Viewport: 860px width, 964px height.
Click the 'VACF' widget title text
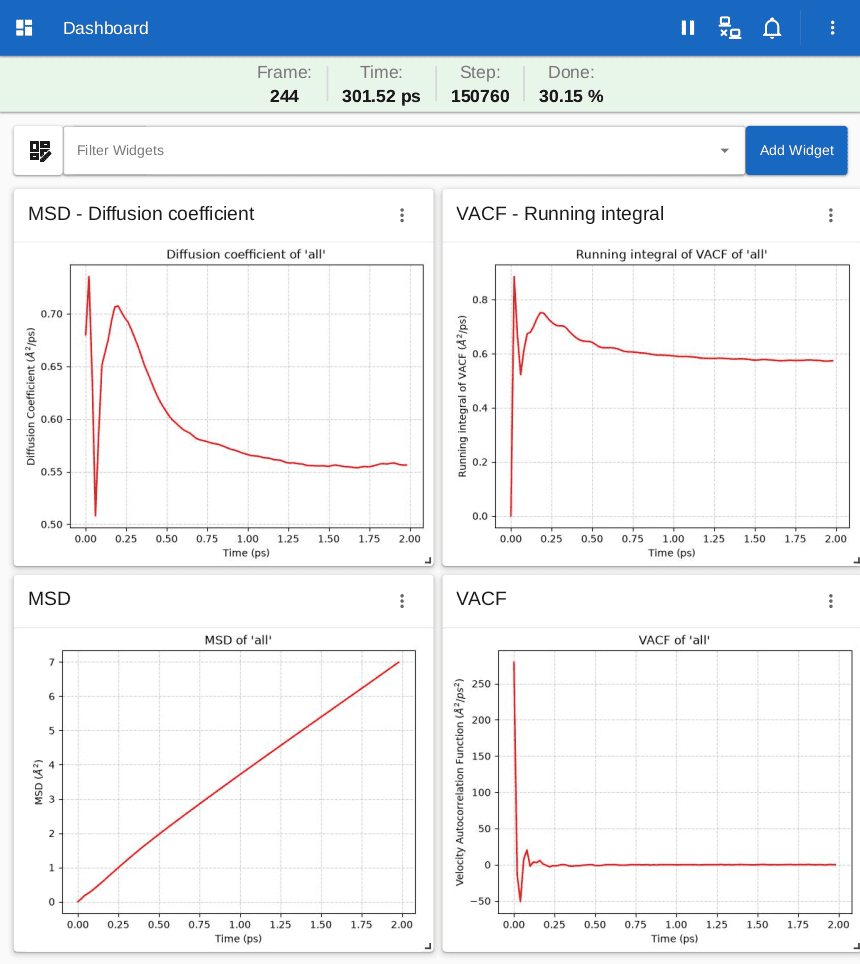(x=481, y=599)
